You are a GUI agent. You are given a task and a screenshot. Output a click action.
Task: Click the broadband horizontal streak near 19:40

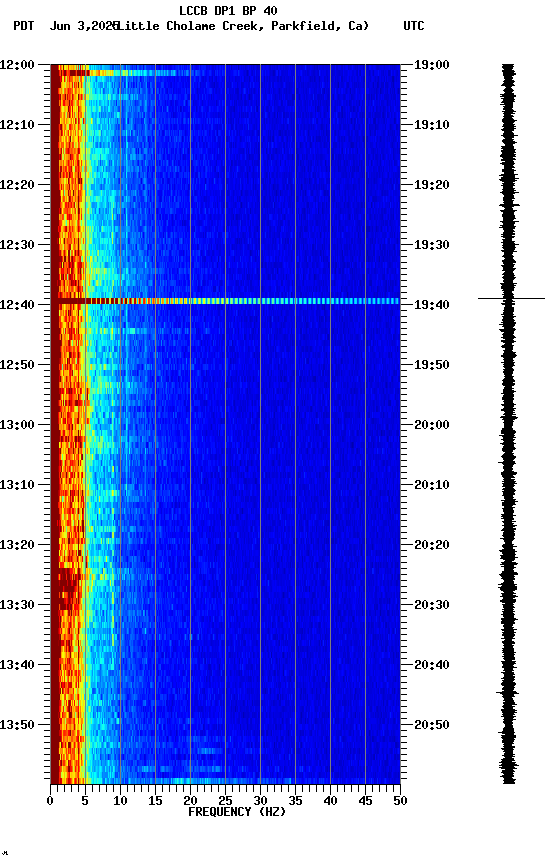click(225, 301)
